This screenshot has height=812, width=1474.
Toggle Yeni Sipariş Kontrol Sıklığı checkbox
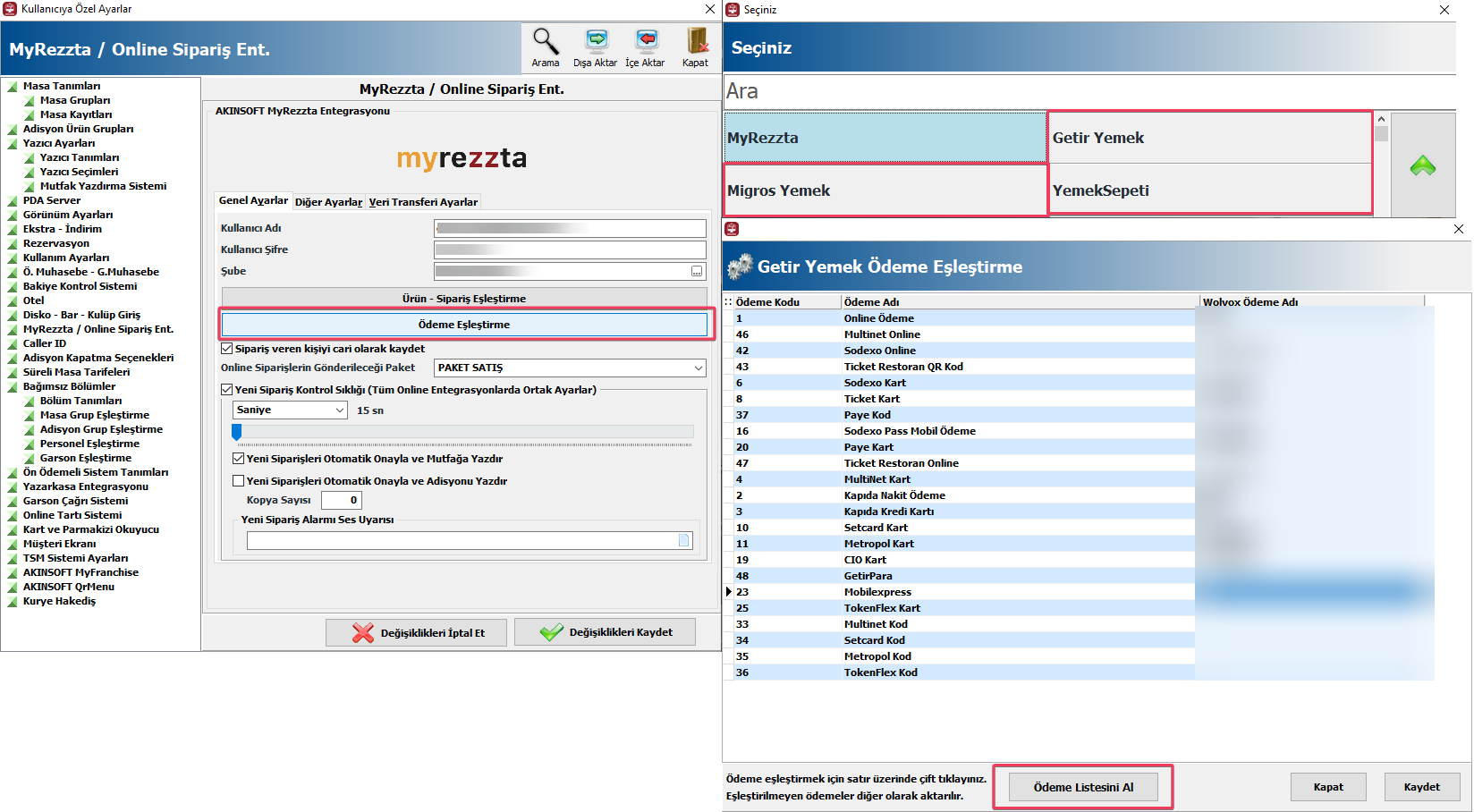coord(226,390)
